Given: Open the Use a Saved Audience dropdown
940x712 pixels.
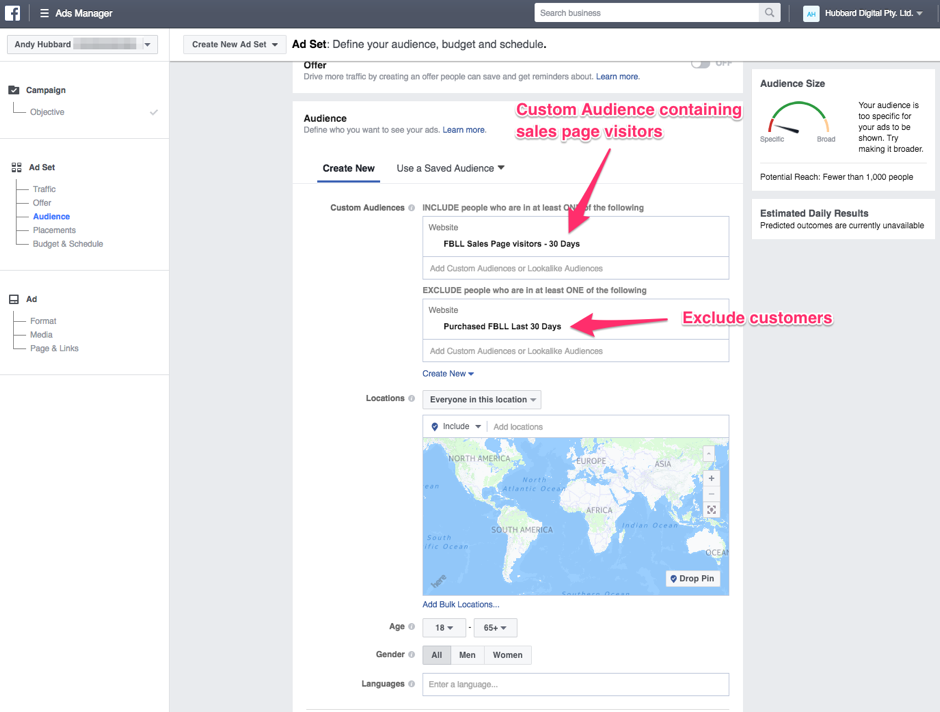Looking at the screenshot, I should pyautogui.click(x=450, y=168).
